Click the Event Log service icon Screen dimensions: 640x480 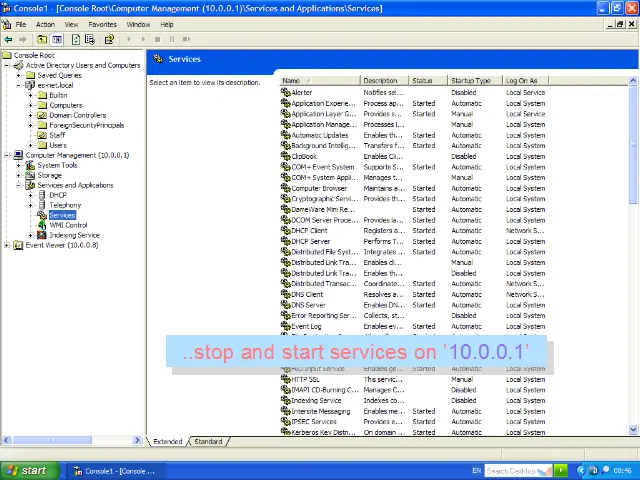pos(285,326)
